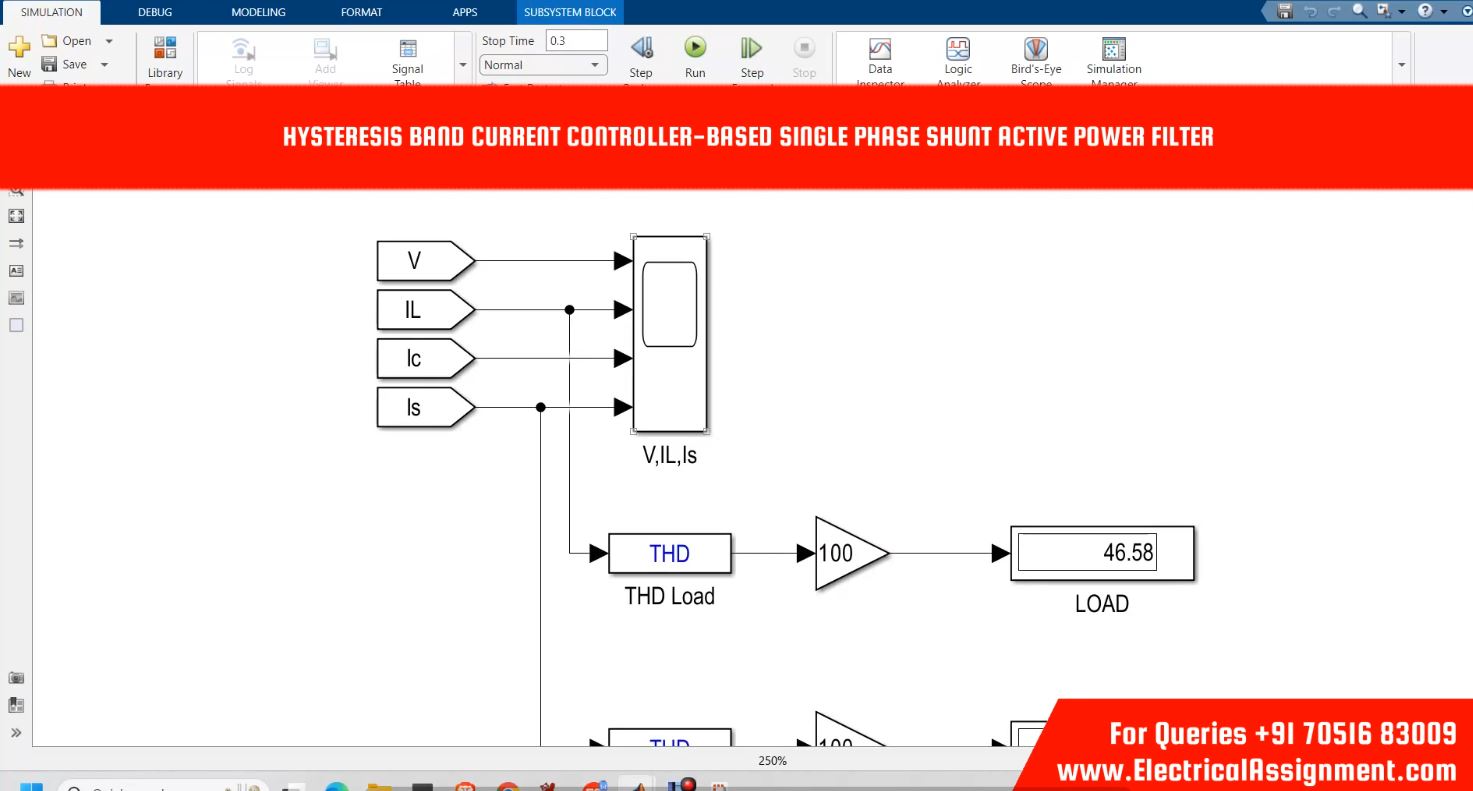
Task: Select Fit to View in left palette
Action: pyautogui.click(x=16, y=216)
